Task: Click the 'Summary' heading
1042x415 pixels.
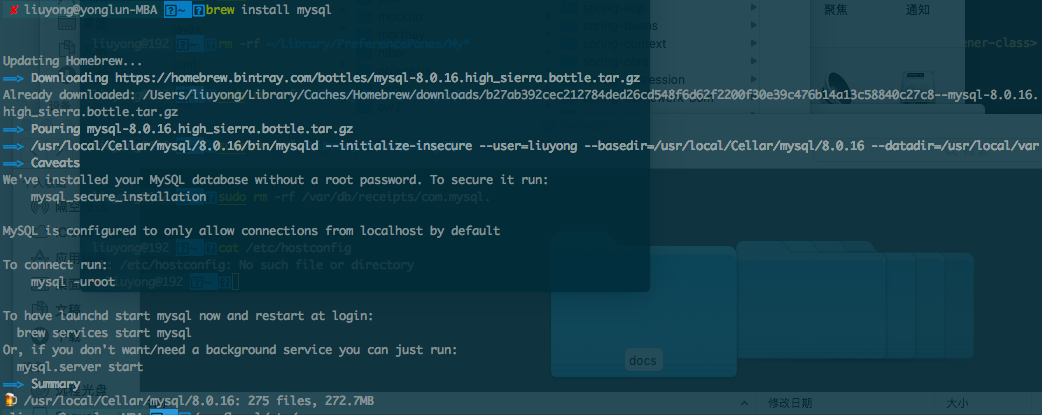Action: pyautogui.click(x=55, y=384)
